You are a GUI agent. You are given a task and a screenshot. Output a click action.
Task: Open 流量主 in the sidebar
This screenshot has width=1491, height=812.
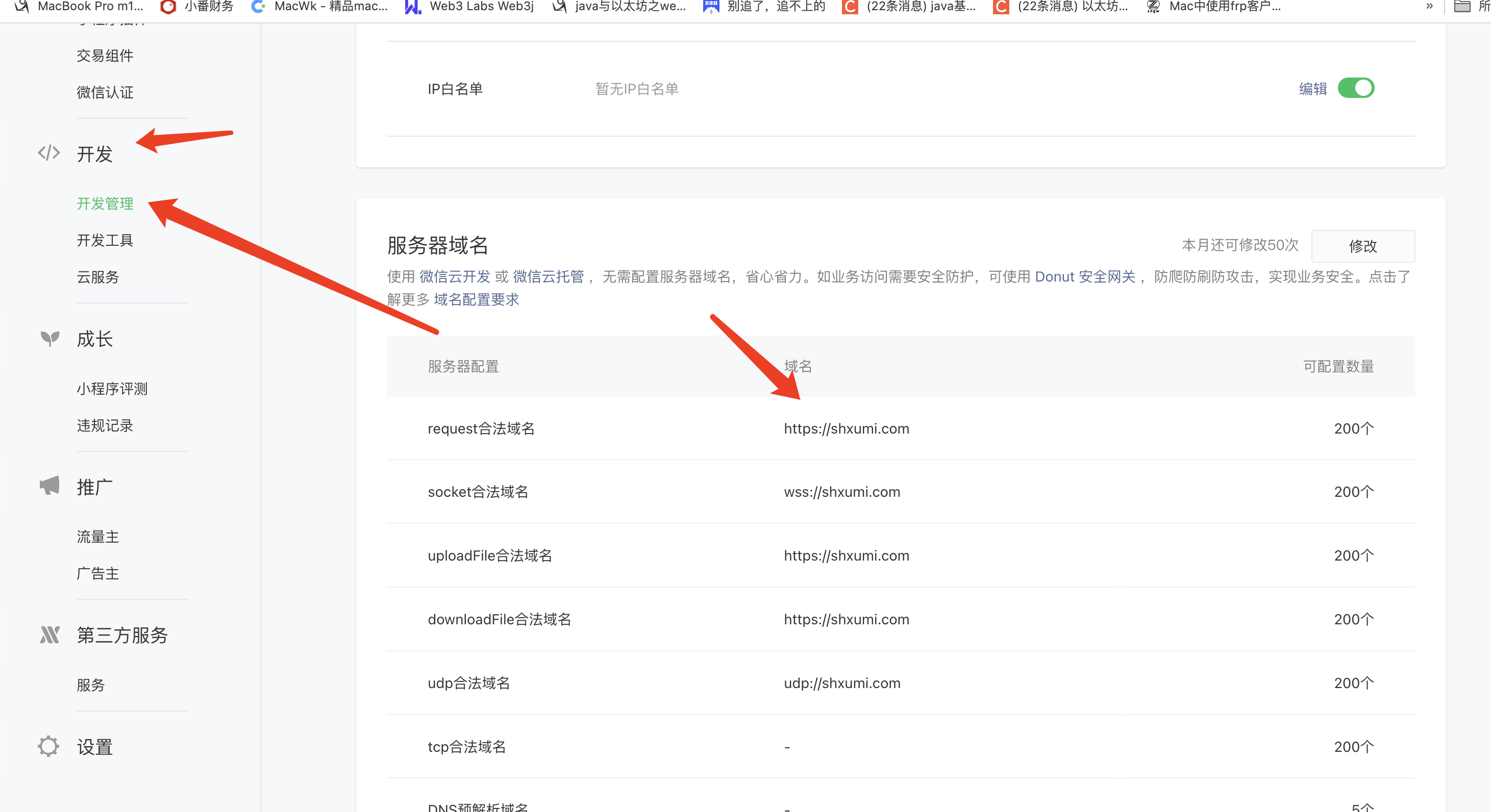click(98, 537)
